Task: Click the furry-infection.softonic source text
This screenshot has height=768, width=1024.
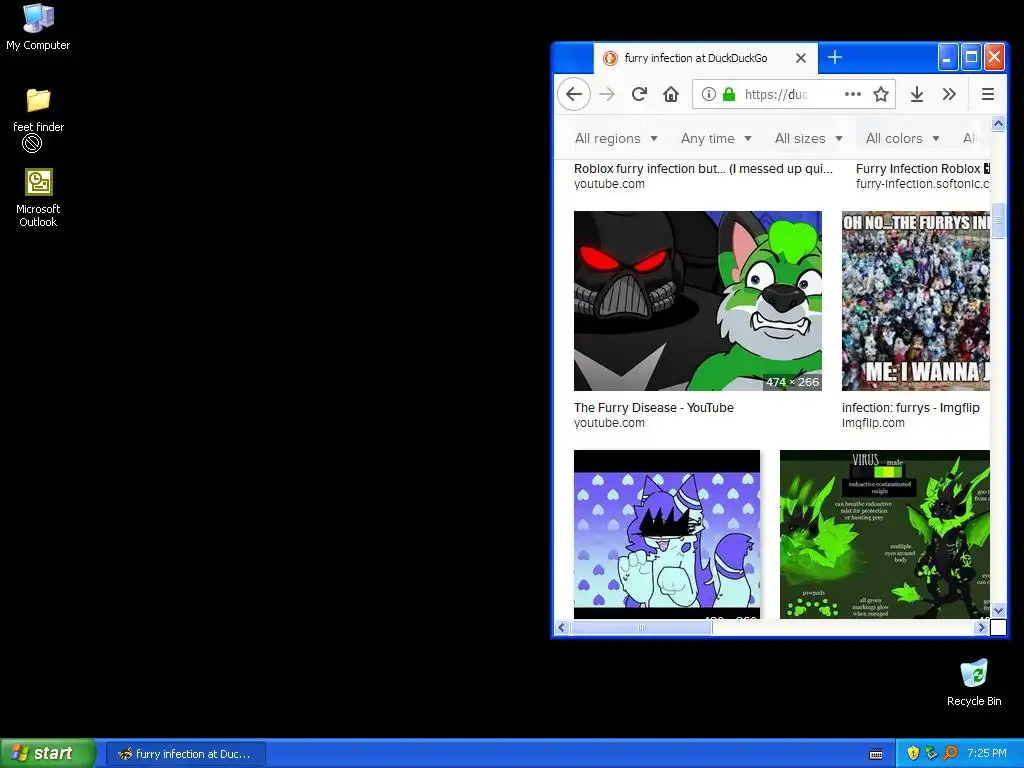Action: point(922,184)
